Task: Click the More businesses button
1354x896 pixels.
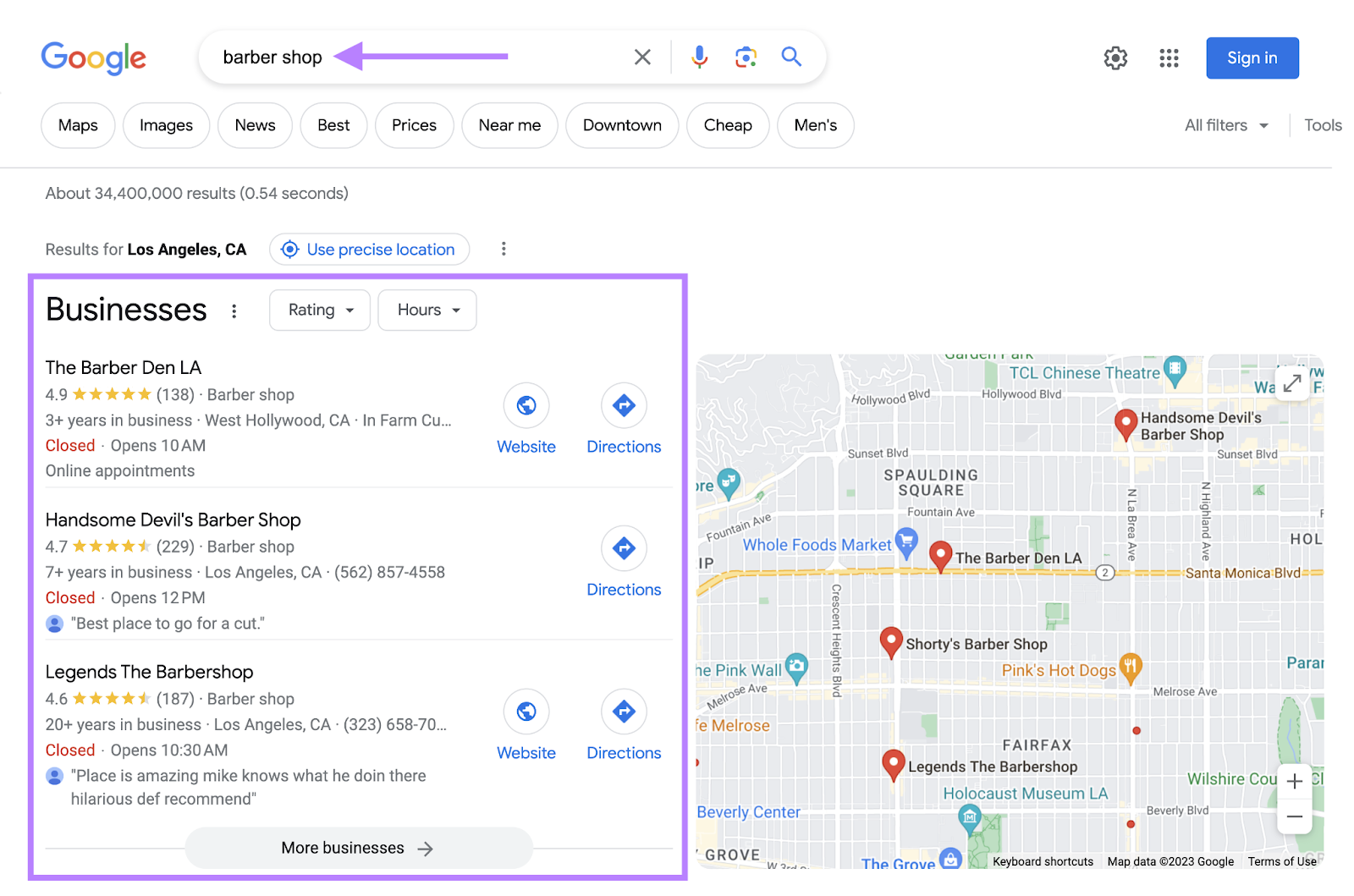Action: (359, 848)
